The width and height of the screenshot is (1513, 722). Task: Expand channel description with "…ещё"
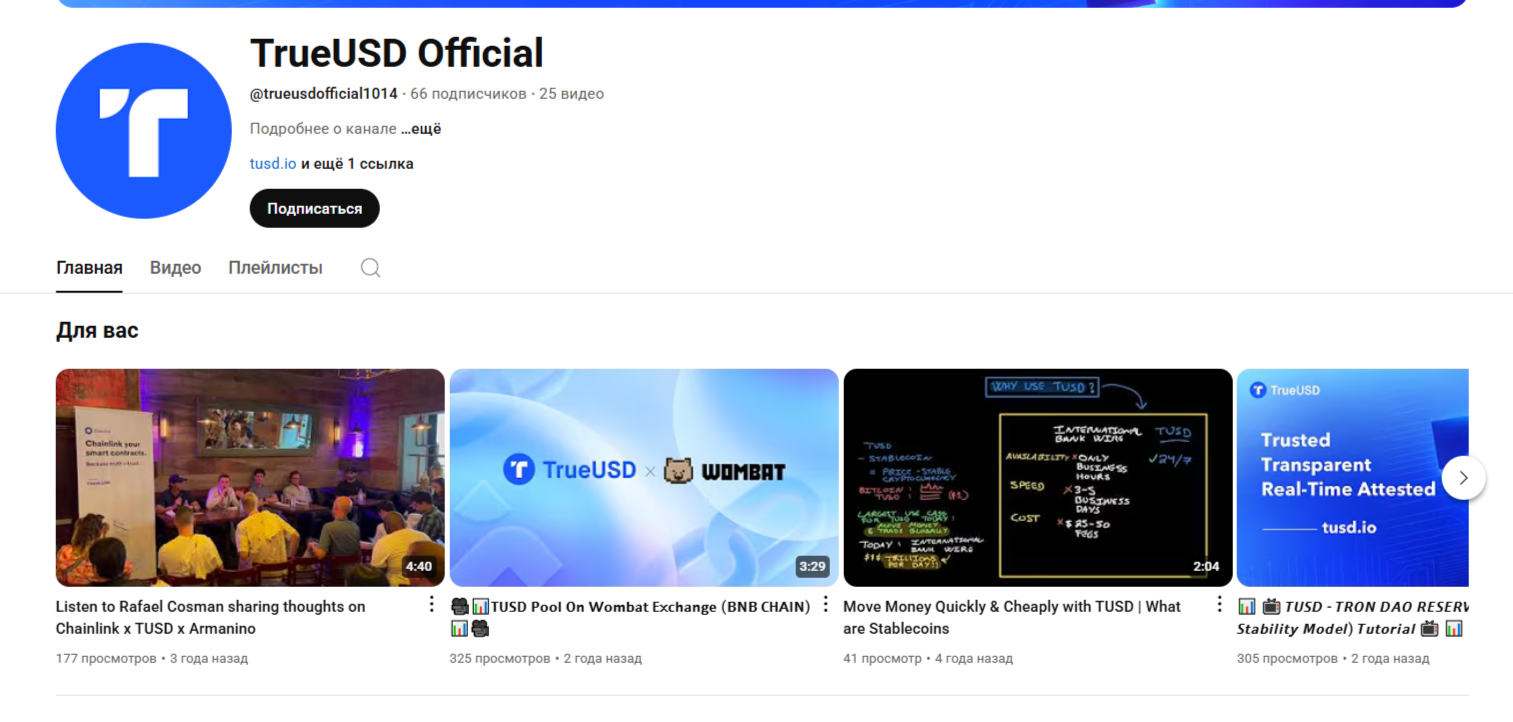(x=421, y=129)
